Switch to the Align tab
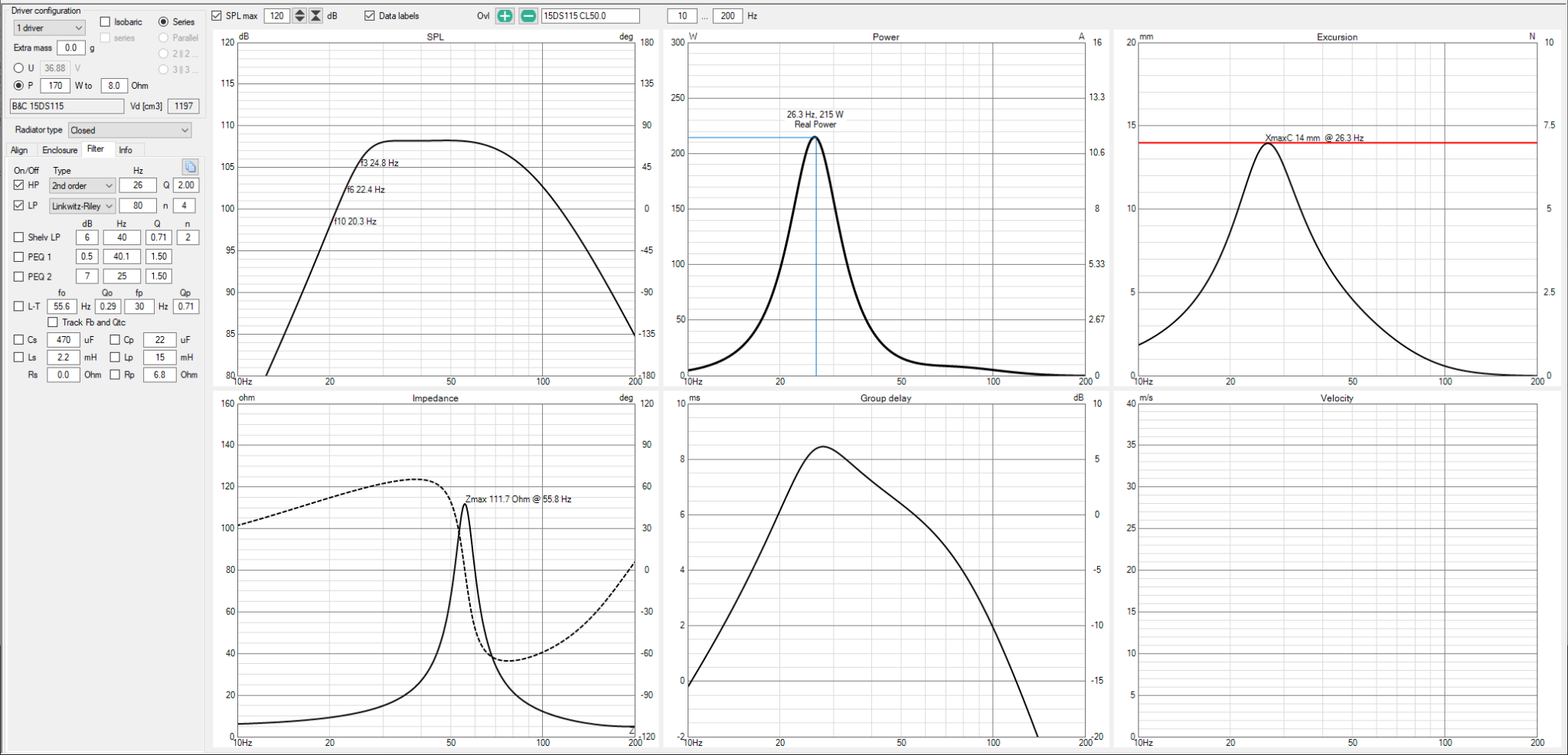 [20, 150]
